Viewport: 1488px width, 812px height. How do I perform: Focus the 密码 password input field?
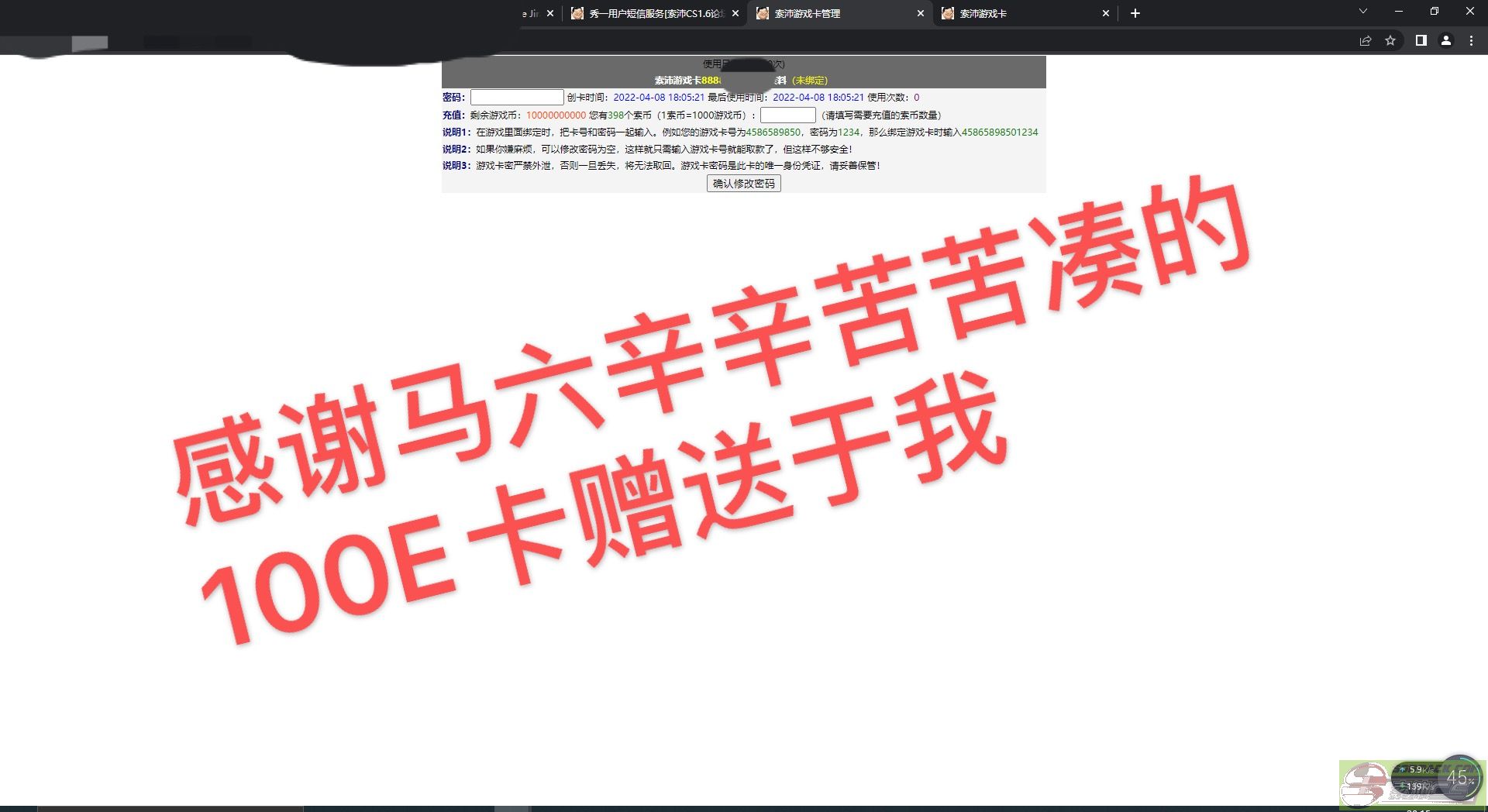click(x=517, y=98)
